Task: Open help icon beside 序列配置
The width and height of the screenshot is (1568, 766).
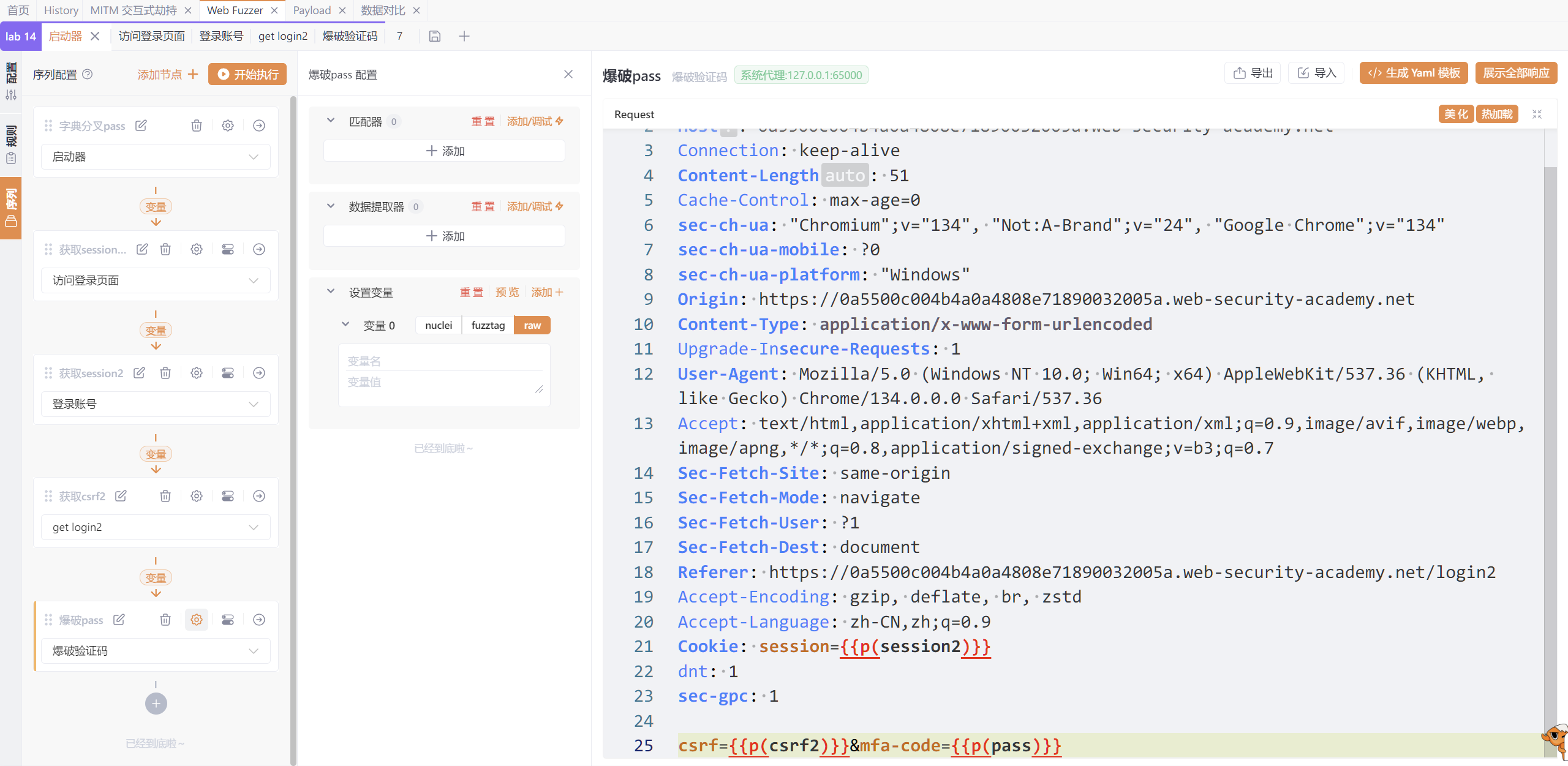Action: (x=88, y=74)
